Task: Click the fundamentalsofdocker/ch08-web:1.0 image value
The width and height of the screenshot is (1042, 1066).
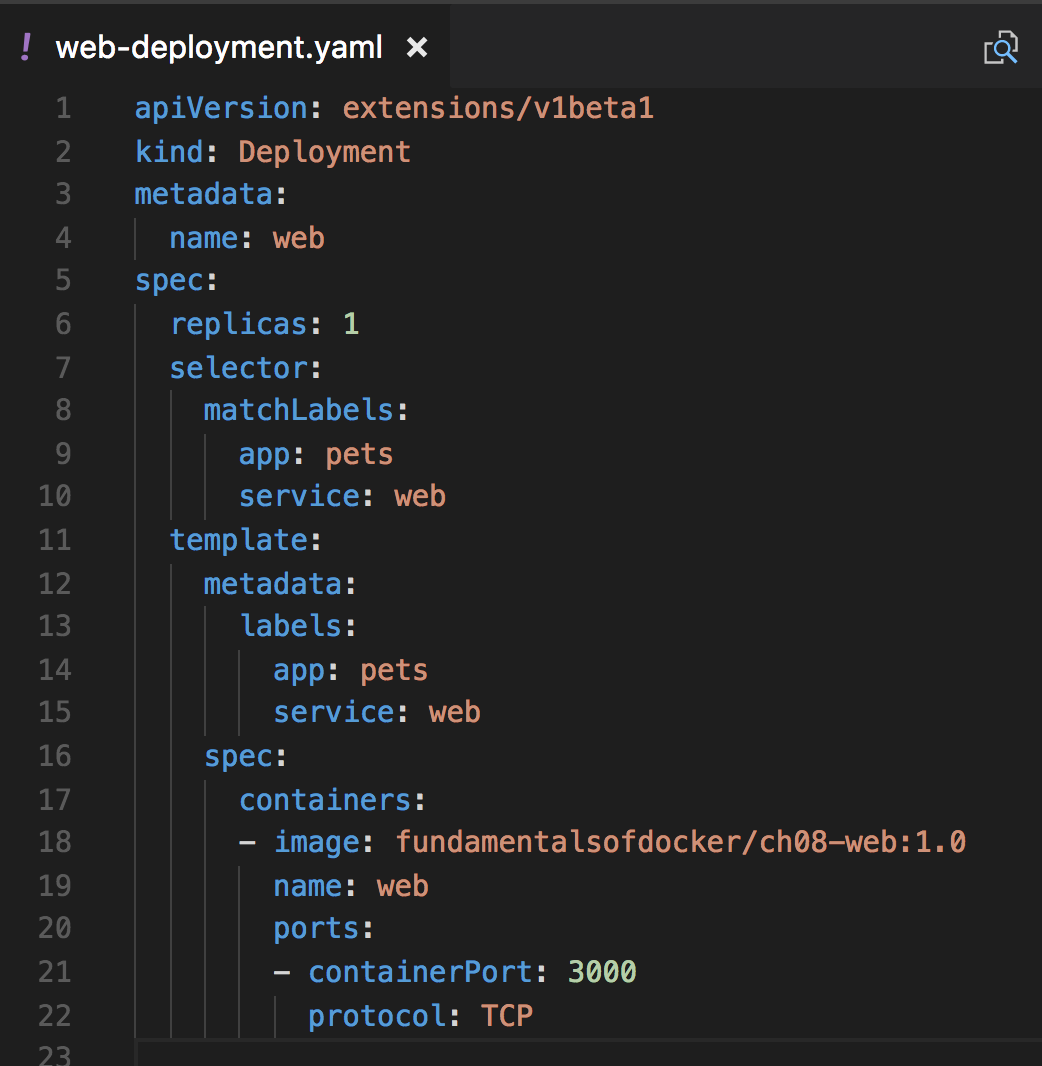Action: tap(680, 842)
